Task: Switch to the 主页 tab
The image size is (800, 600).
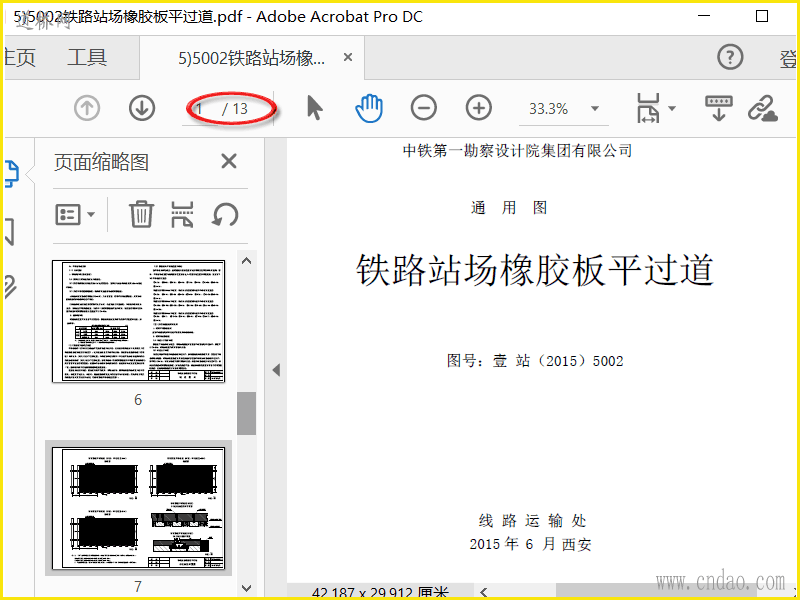Action: click(19, 58)
